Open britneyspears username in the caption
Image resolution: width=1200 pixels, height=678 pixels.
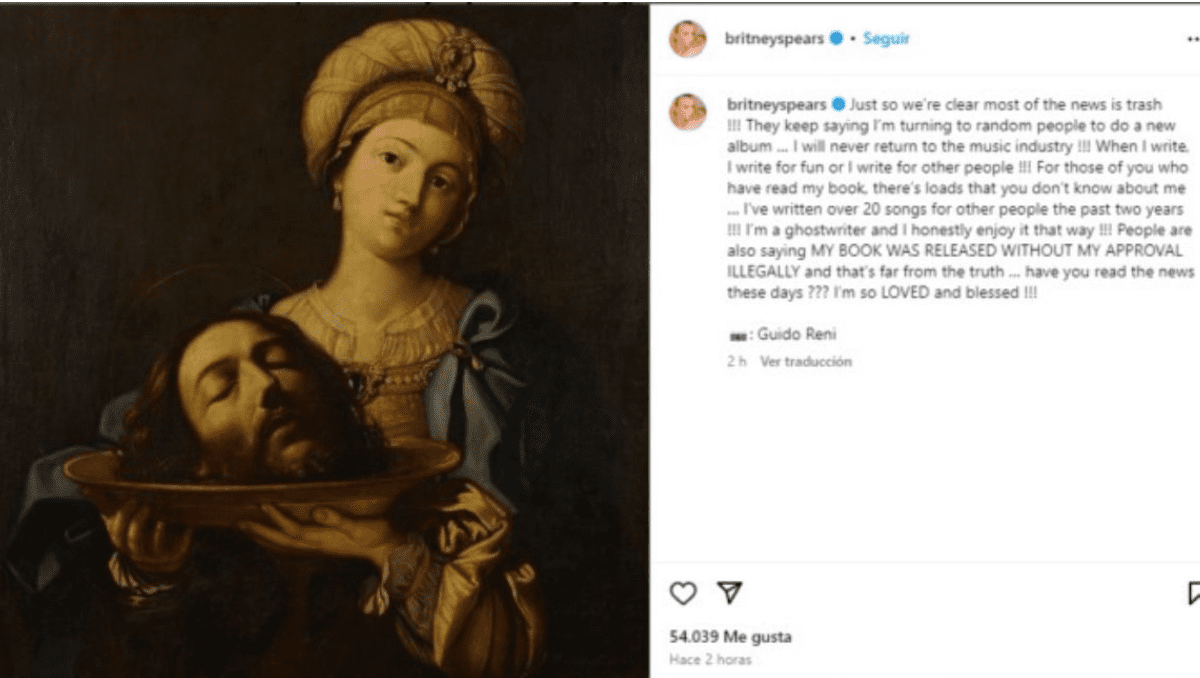[x=777, y=104]
